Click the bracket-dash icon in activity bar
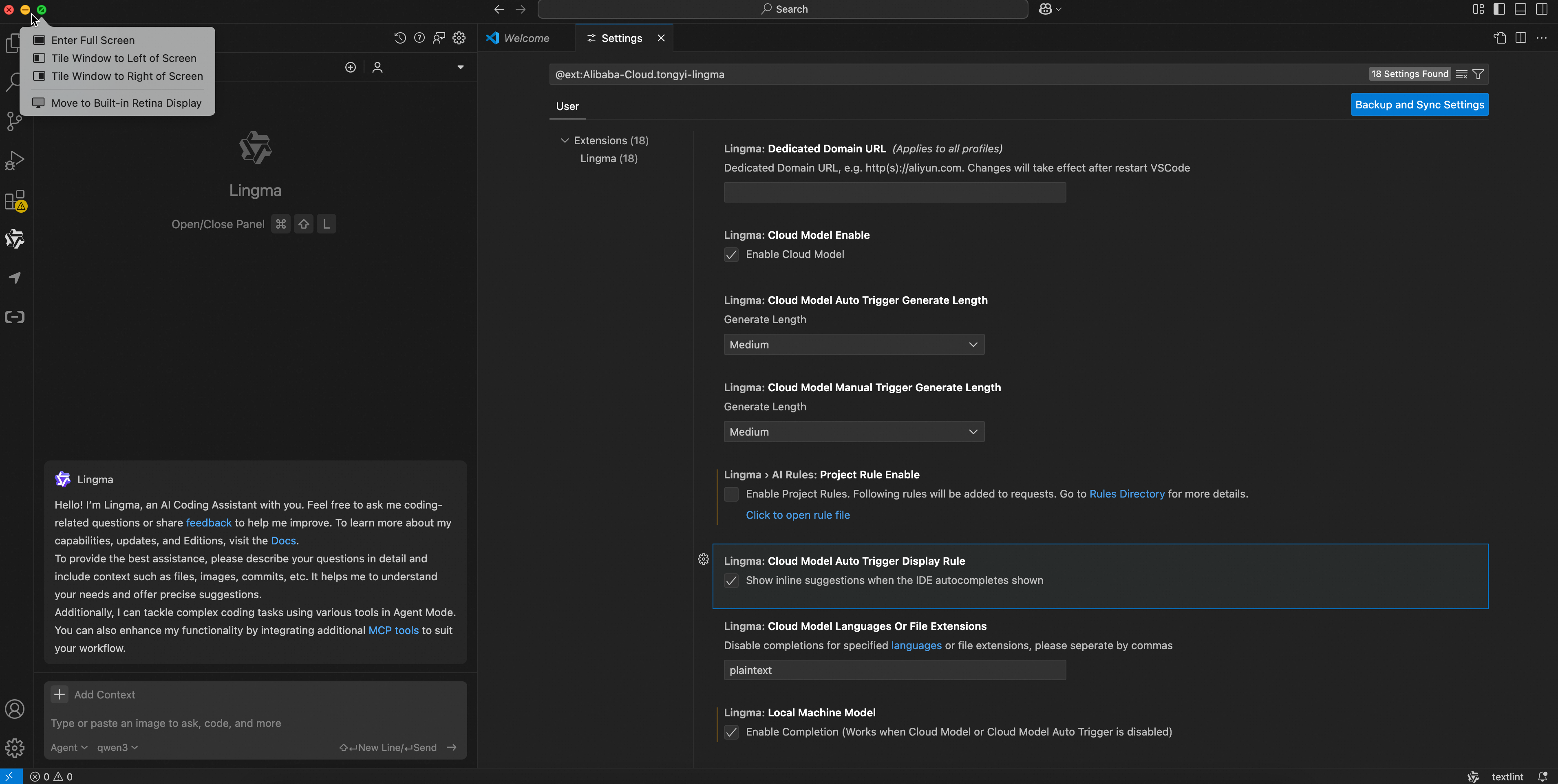Screen dimensions: 1558x784 click(15, 317)
